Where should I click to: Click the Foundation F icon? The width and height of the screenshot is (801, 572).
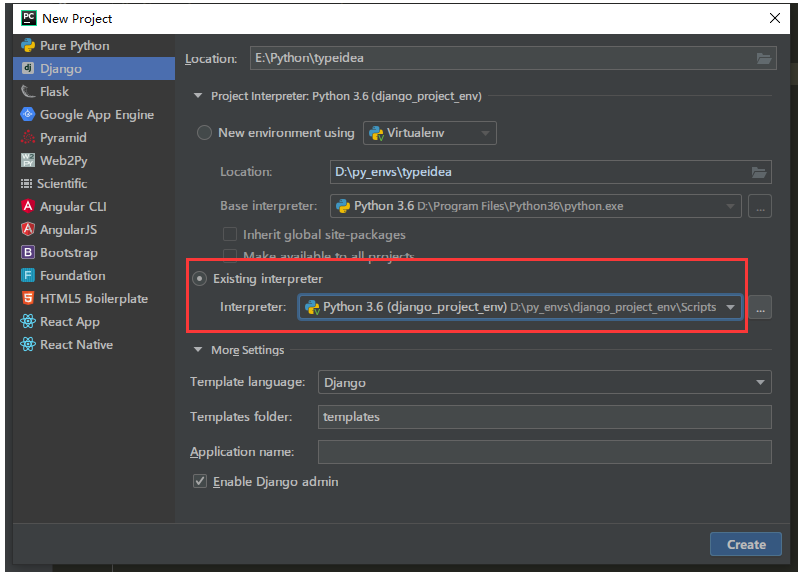click(x=28, y=275)
